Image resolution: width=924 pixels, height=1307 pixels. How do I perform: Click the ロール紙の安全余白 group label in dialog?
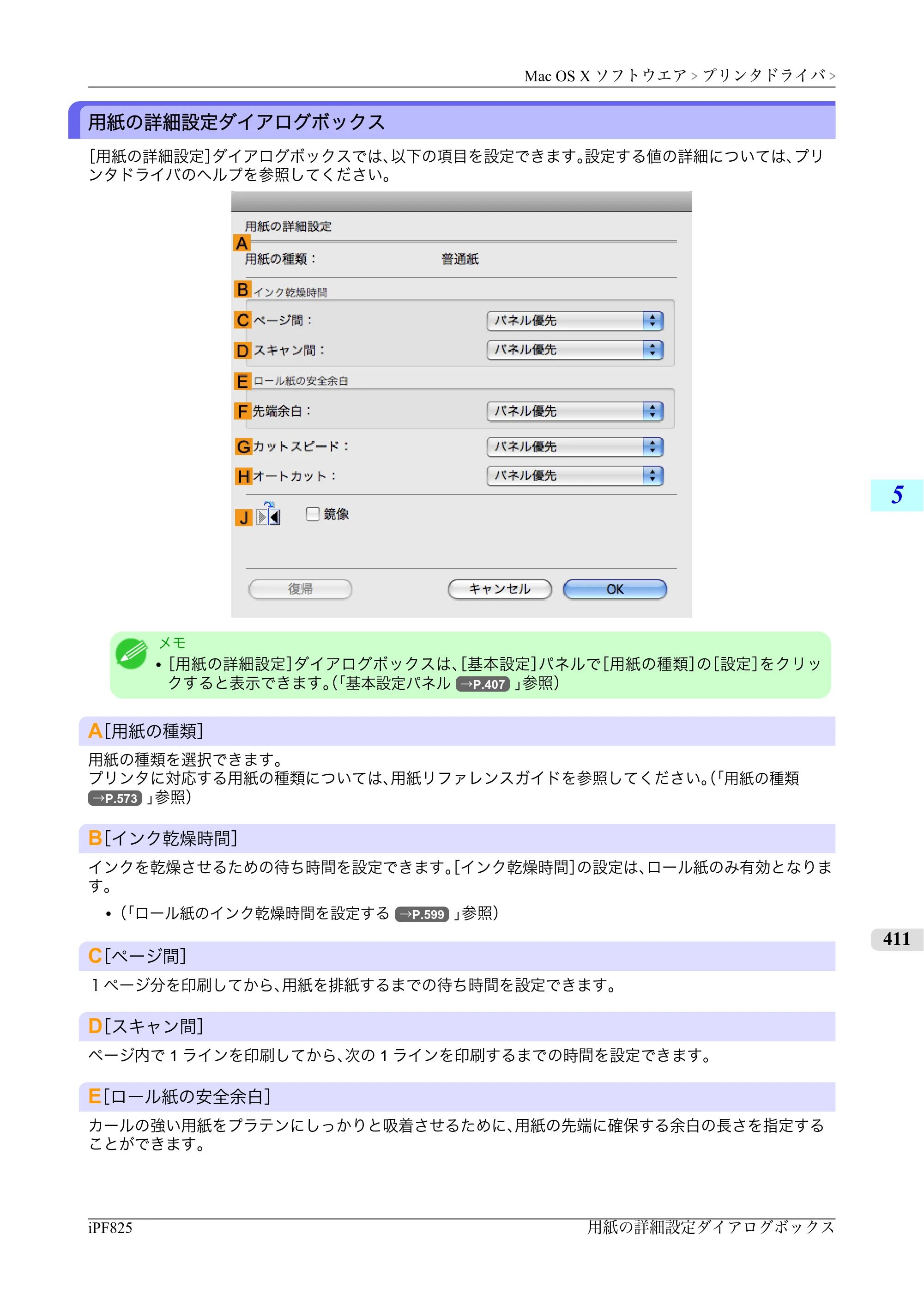301,381
